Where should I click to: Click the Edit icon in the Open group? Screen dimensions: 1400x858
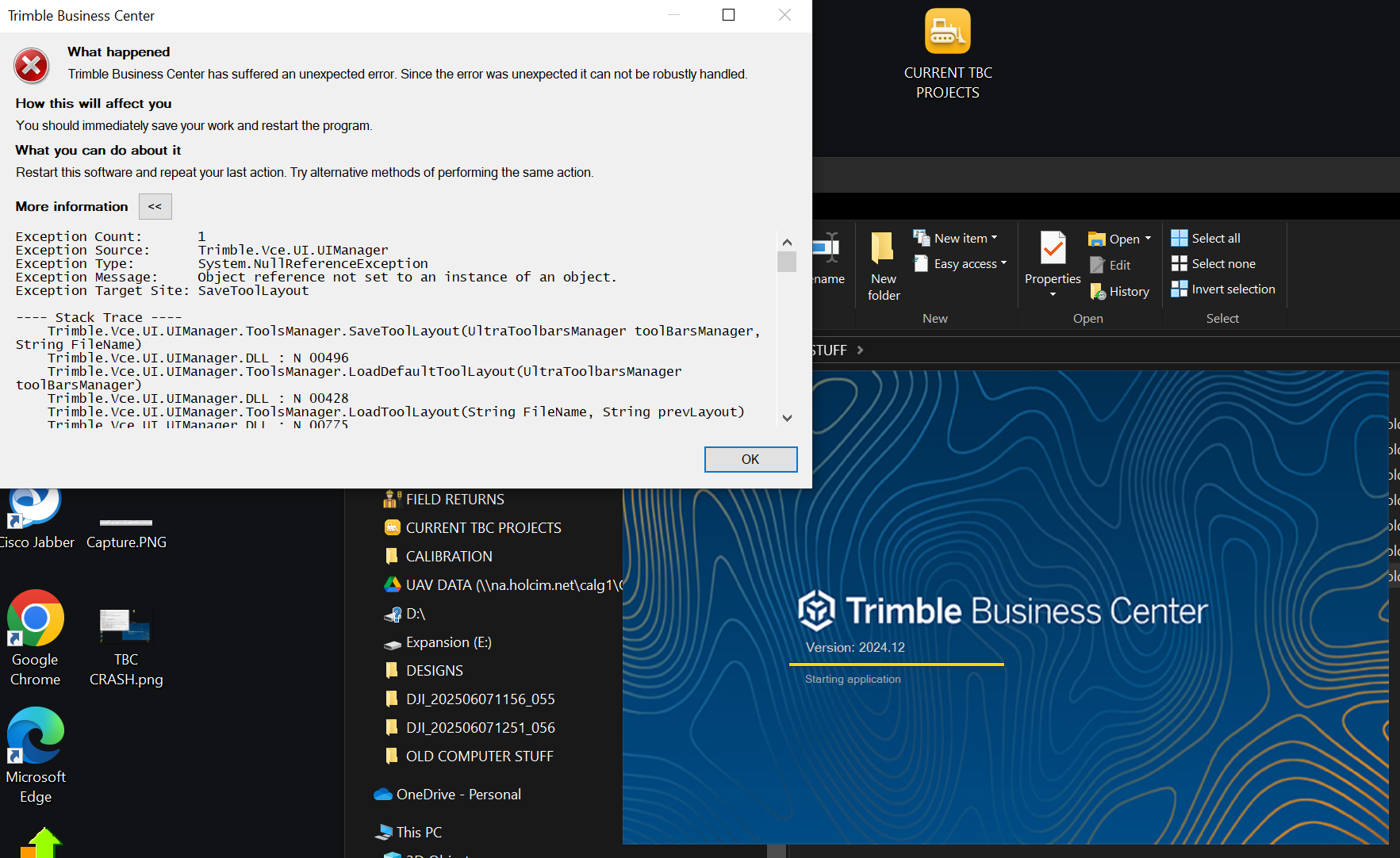pyautogui.click(x=1113, y=264)
